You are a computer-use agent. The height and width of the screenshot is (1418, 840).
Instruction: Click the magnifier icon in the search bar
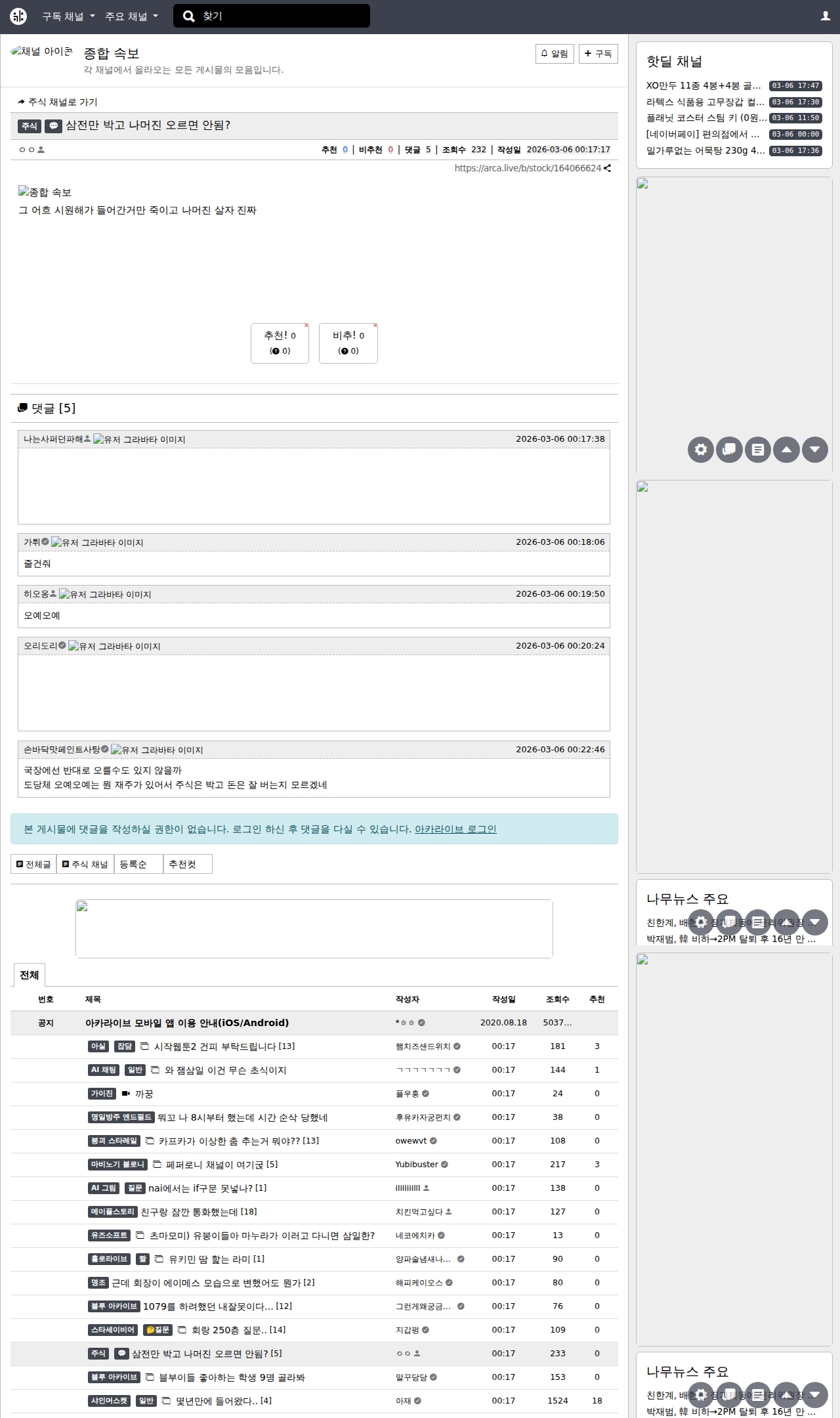point(188,16)
